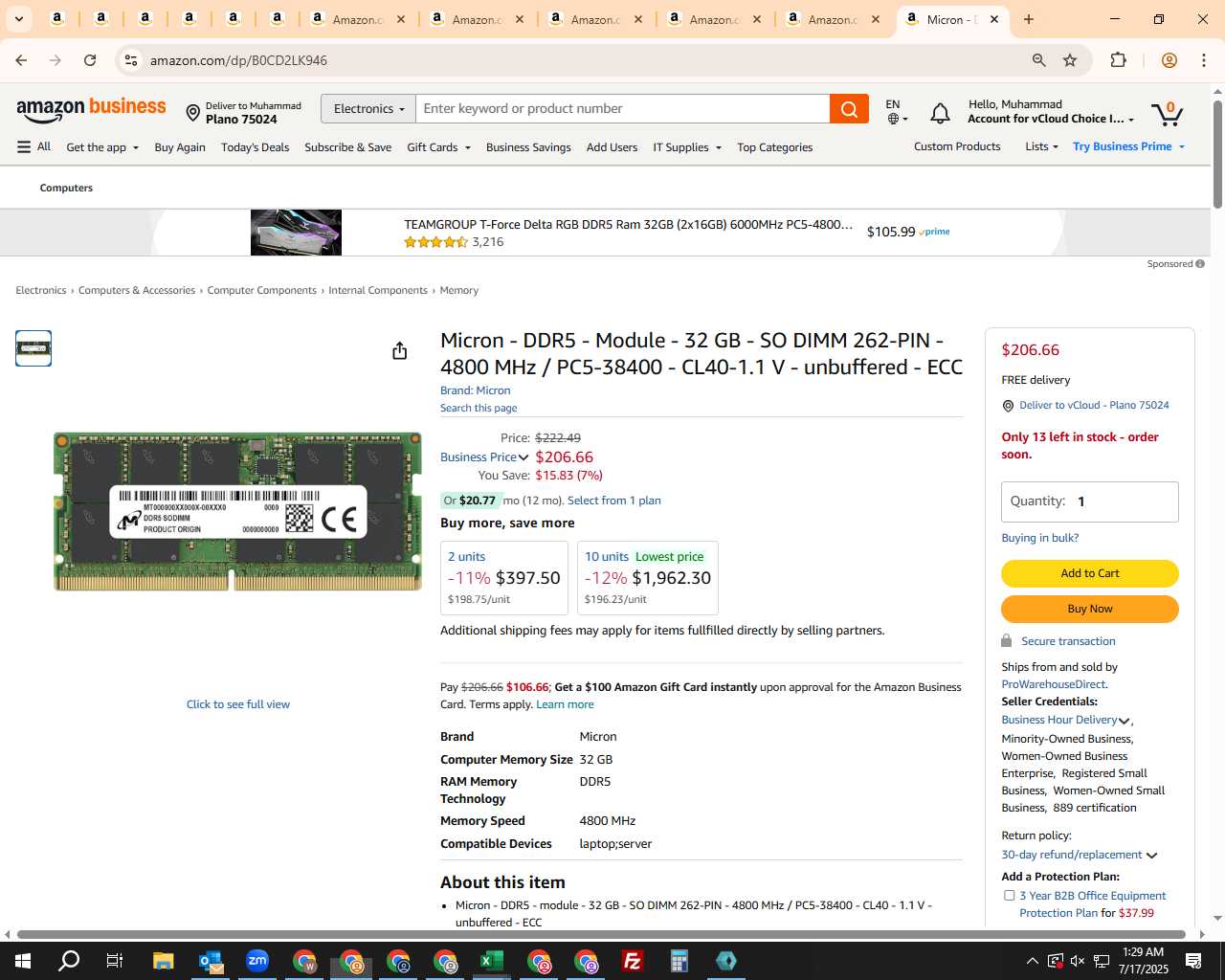Viewport: 1225px width, 980px height.
Task: Open Buy Again in the nav bar
Action: point(180,147)
